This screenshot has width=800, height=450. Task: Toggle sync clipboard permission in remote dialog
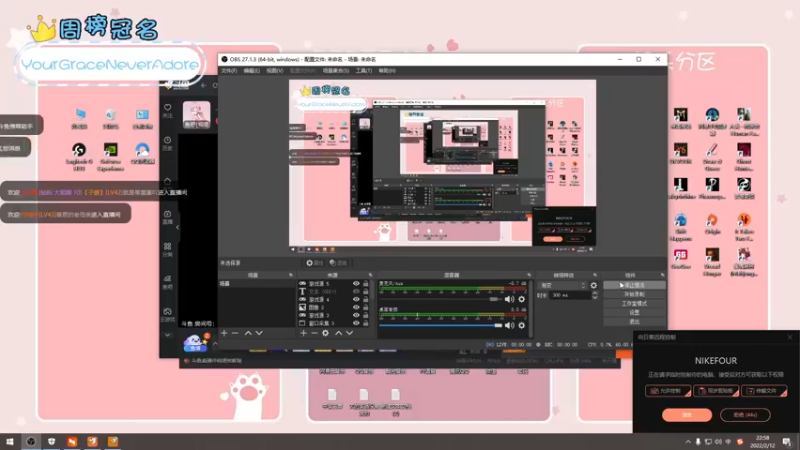coord(716,391)
